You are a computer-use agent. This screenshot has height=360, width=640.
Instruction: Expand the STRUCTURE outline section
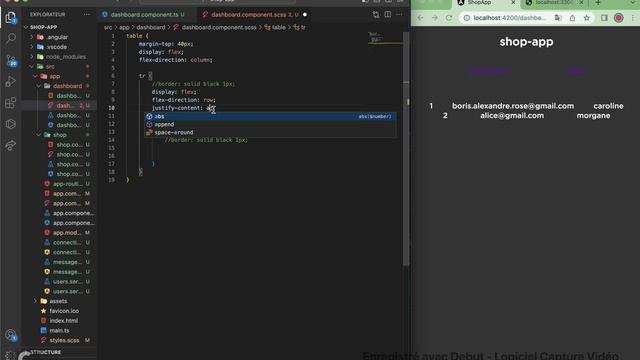coord(46,352)
